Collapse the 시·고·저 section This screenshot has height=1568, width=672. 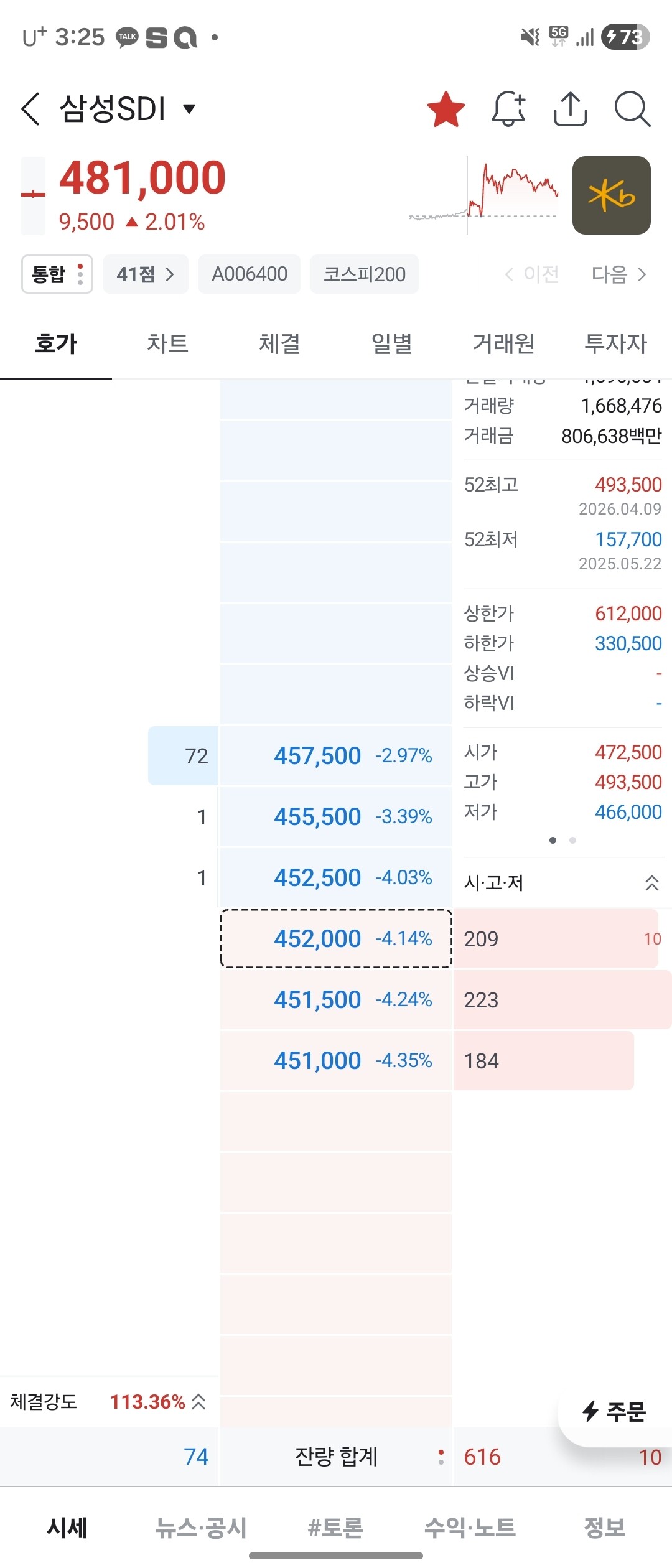651,882
